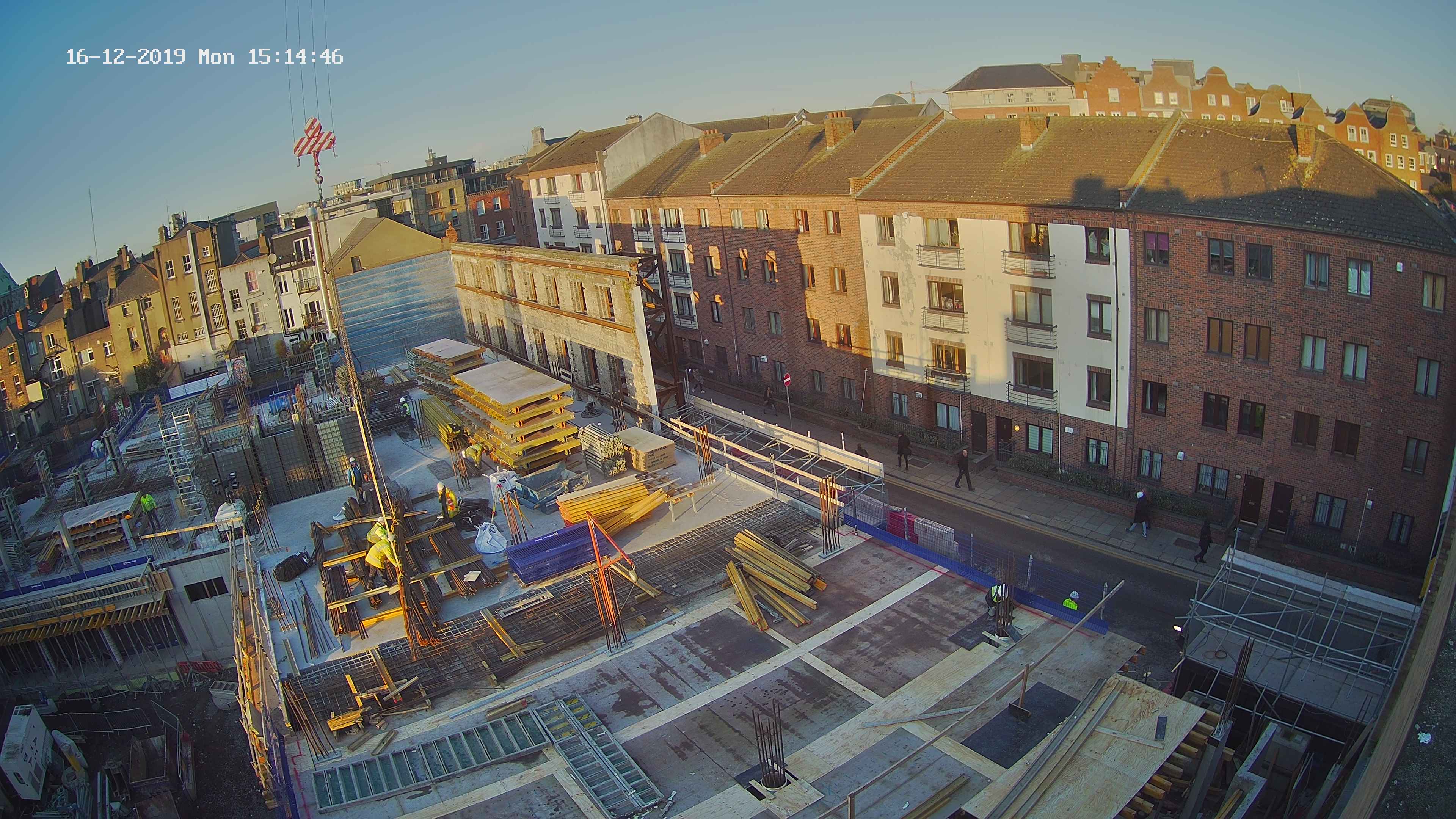Click the date and time timestamp overlay
The image size is (1456, 819).
point(204,56)
